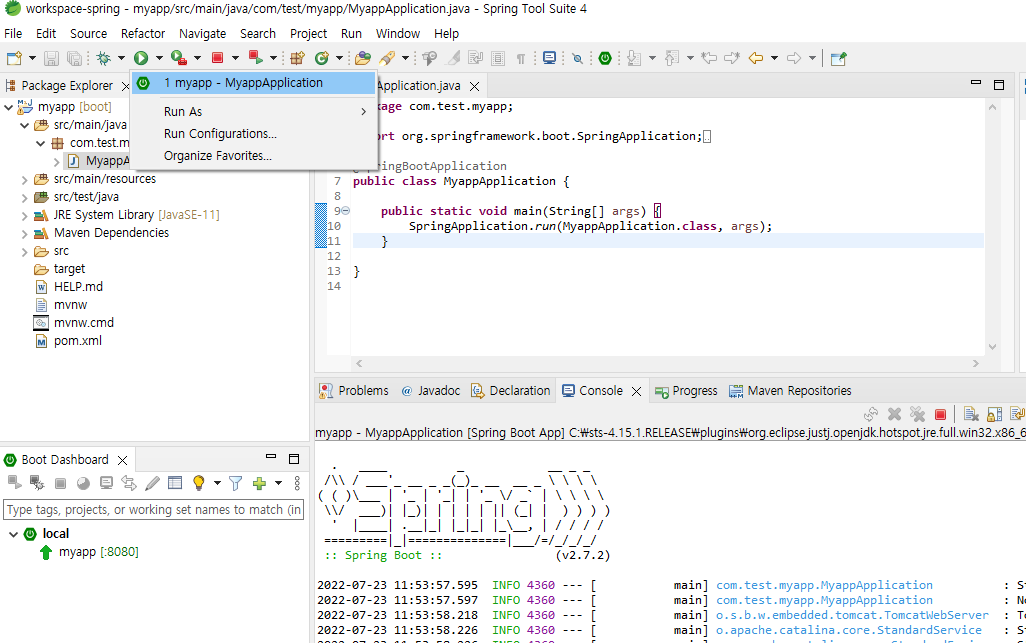Click the New Java Class icon

321,58
